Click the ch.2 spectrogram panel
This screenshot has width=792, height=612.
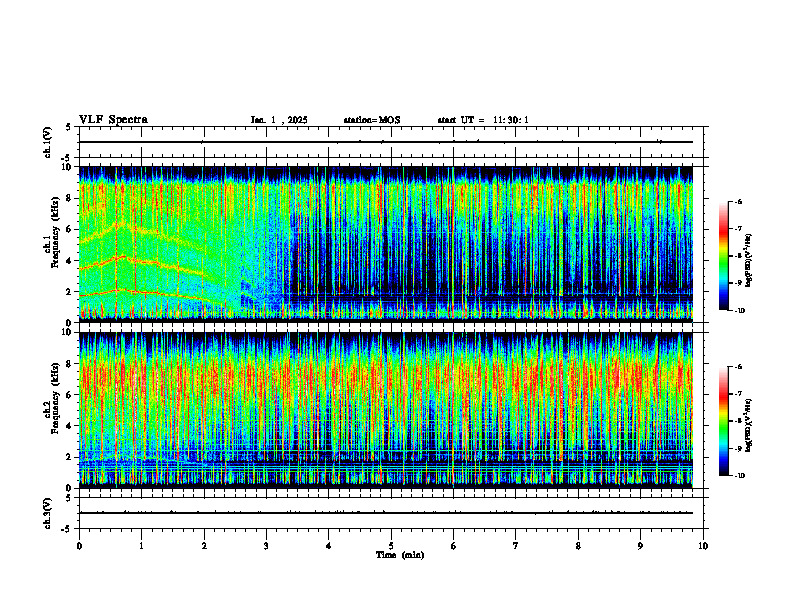pos(386,410)
